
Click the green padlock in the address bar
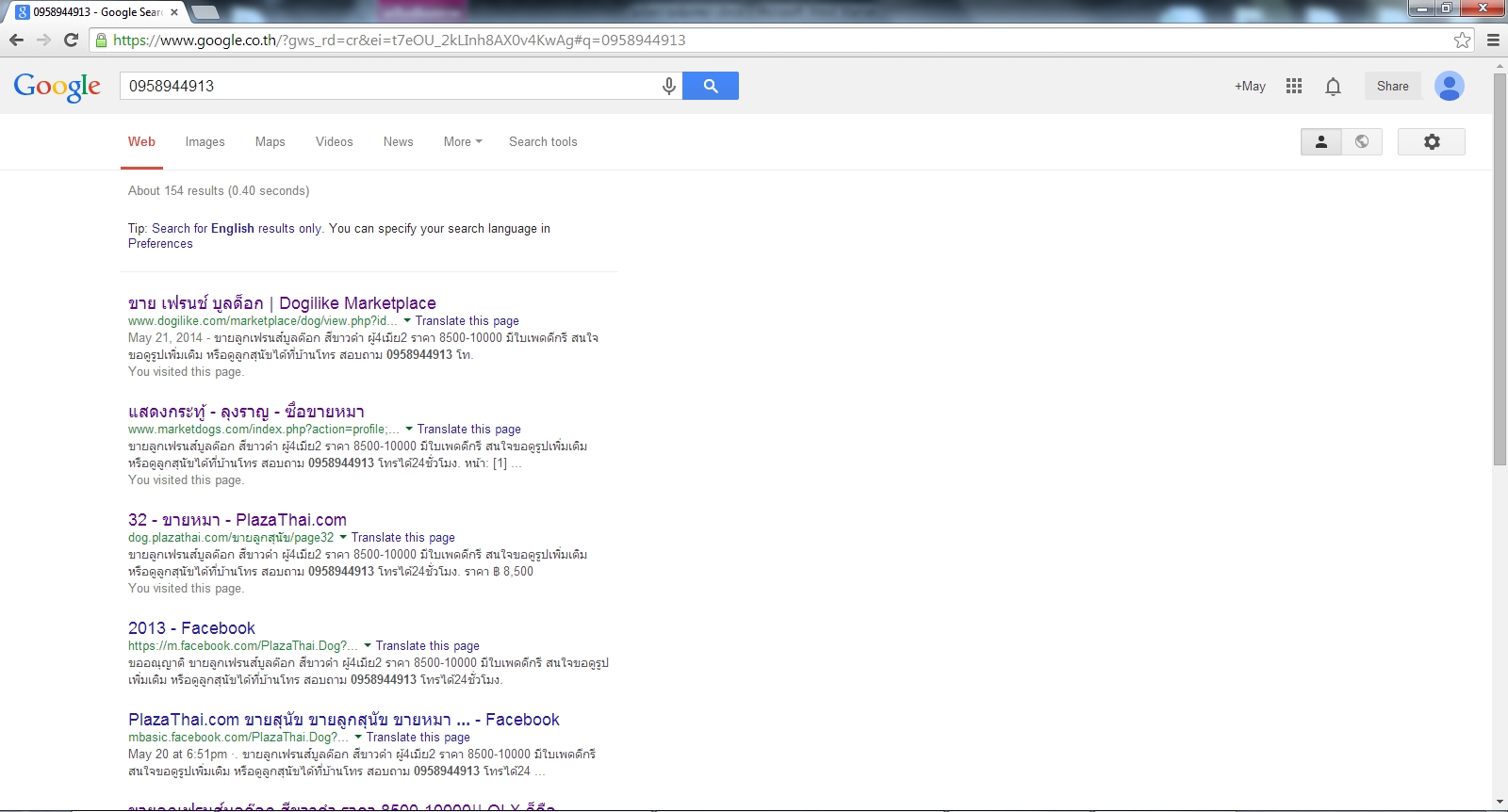click(101, 40)
